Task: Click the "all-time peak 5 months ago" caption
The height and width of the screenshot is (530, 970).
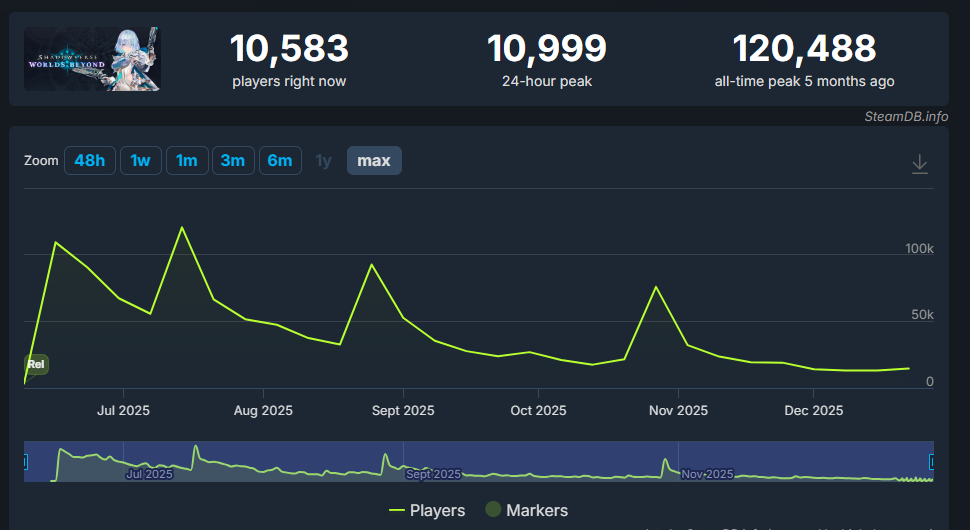Action: pyautogui.click(x=804, y=81)
